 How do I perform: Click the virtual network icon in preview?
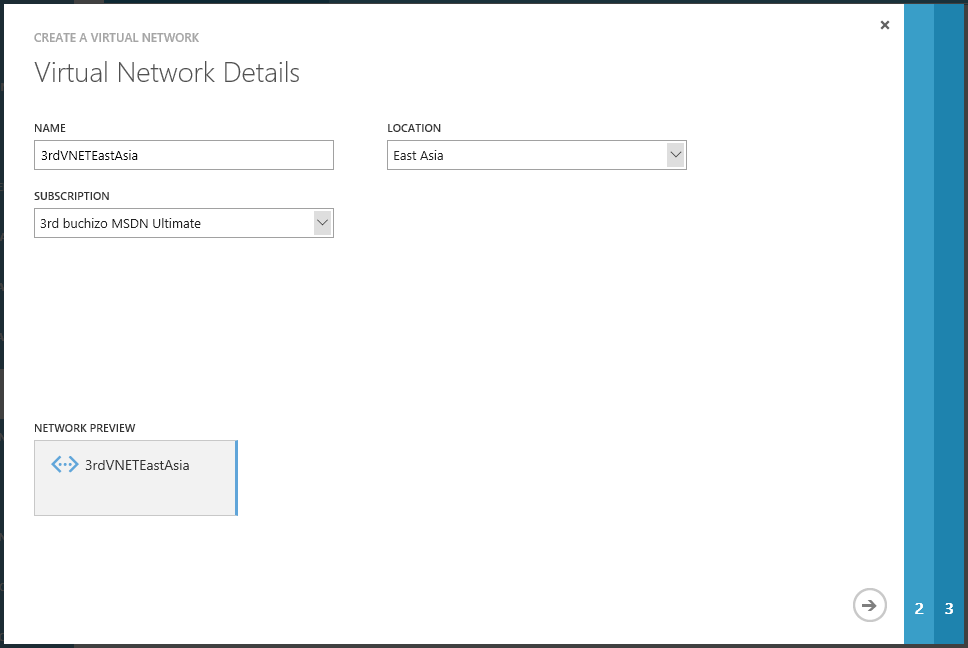click(65, 465)
